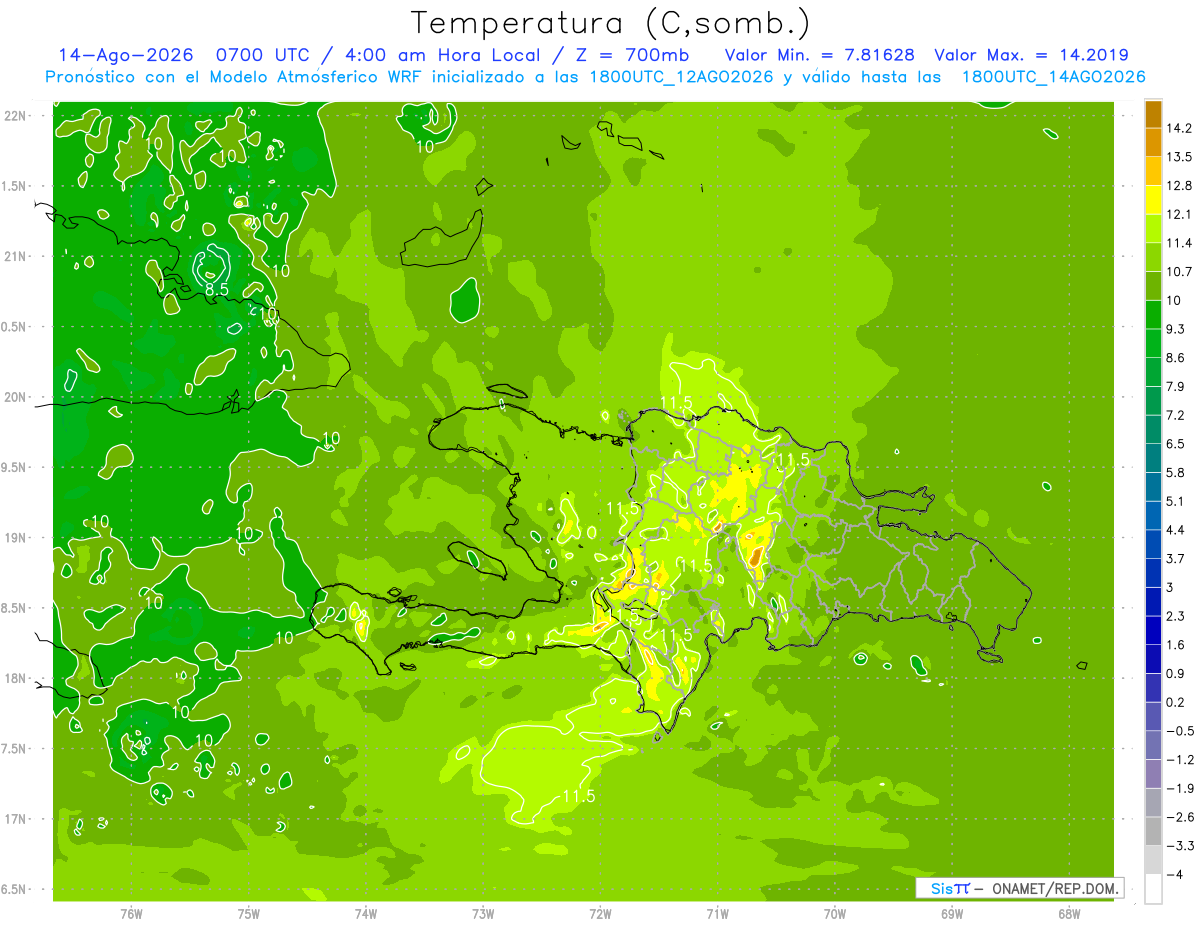This screenshot has height=927, width=1200.
Task: Click the colorbar label "-0.5"
Action: coord(1180,731)
